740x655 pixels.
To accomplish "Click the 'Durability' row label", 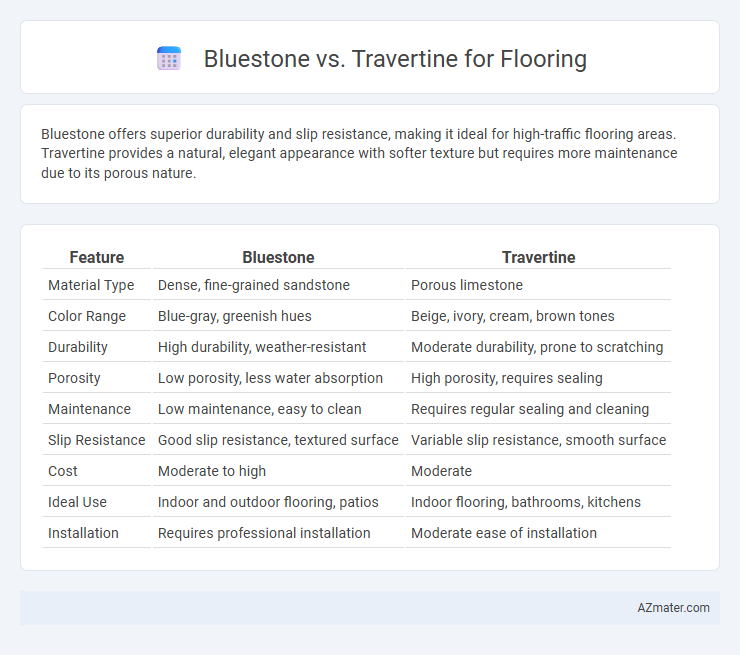I will [78, 347].
